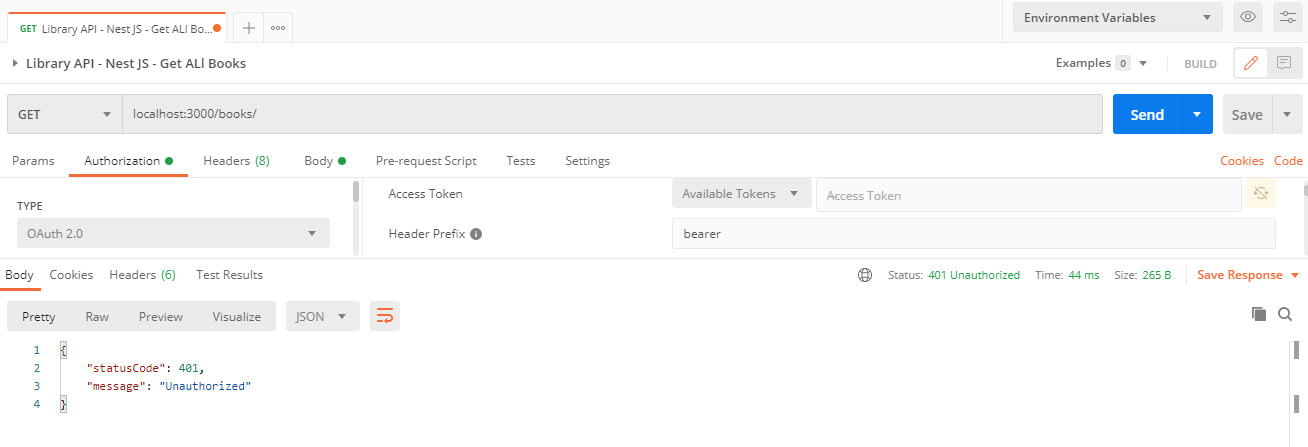Image resolution: width=1308 pixels, height=447 pixels.
Task: Expand the GET method dropdown
Action: coord(64,114)
